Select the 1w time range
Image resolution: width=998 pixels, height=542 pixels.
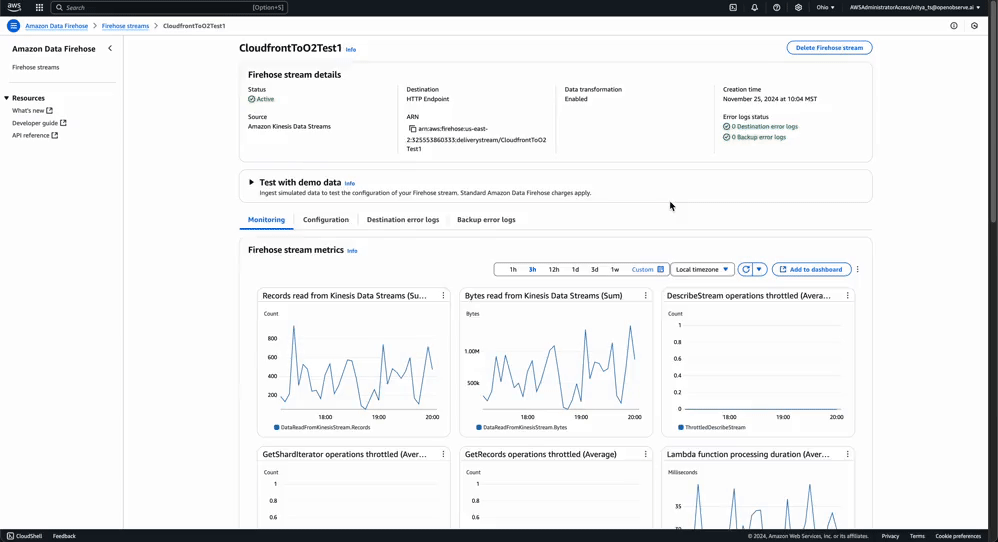click(x=615, y=270)
